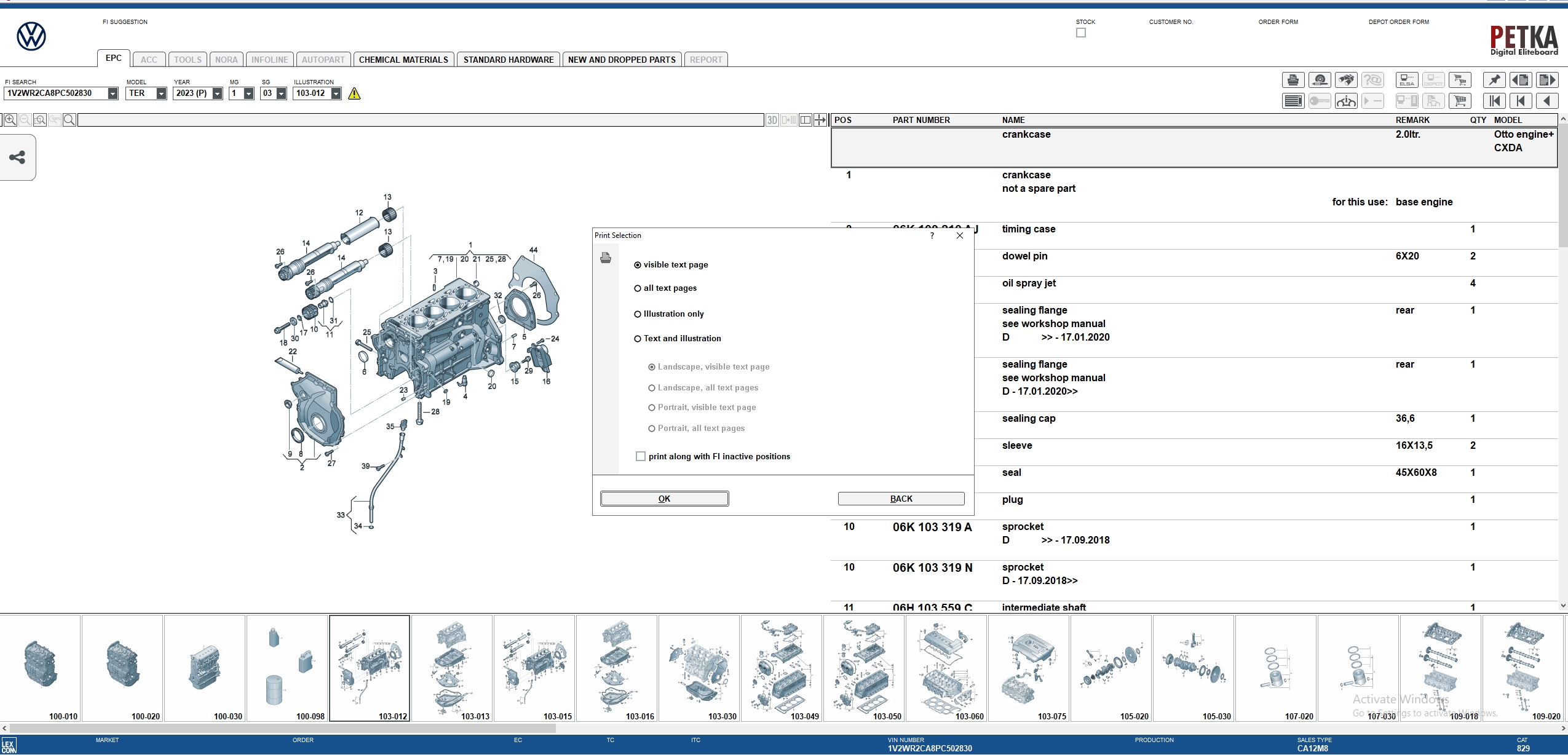The image size is (1568, 755).
Task: Click the zoom area selection magnifier
Action: [40, 120]
